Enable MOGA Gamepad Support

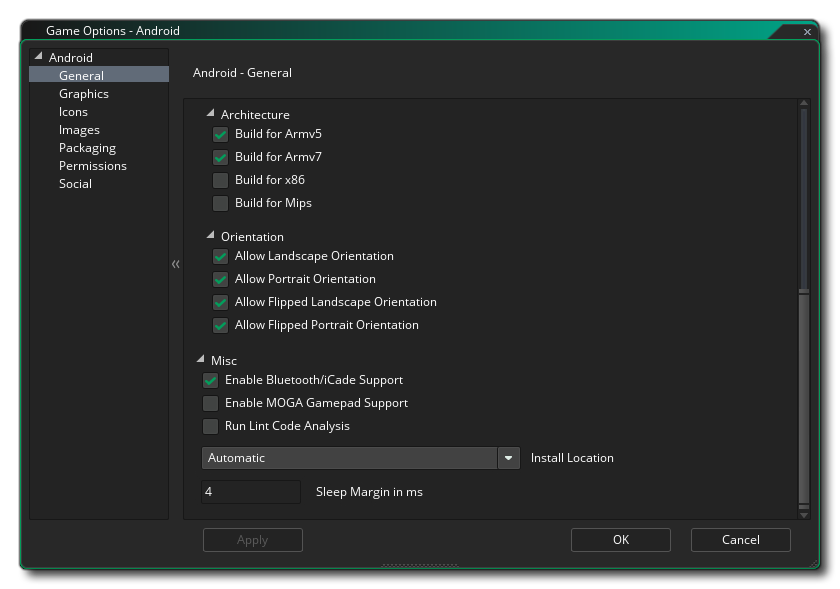tap(210, 403)
